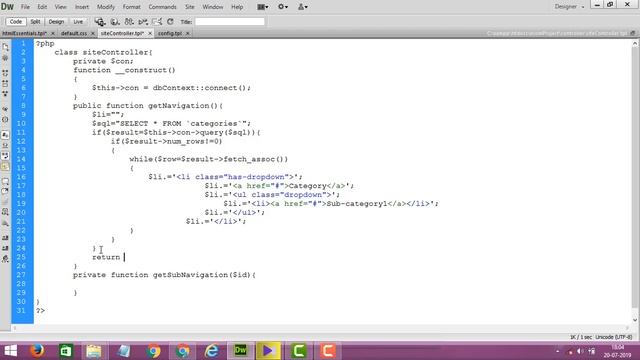The height and width of the screenshot is (360, 640).
Task: Open the View menu
Action: (x=60, y=7)
